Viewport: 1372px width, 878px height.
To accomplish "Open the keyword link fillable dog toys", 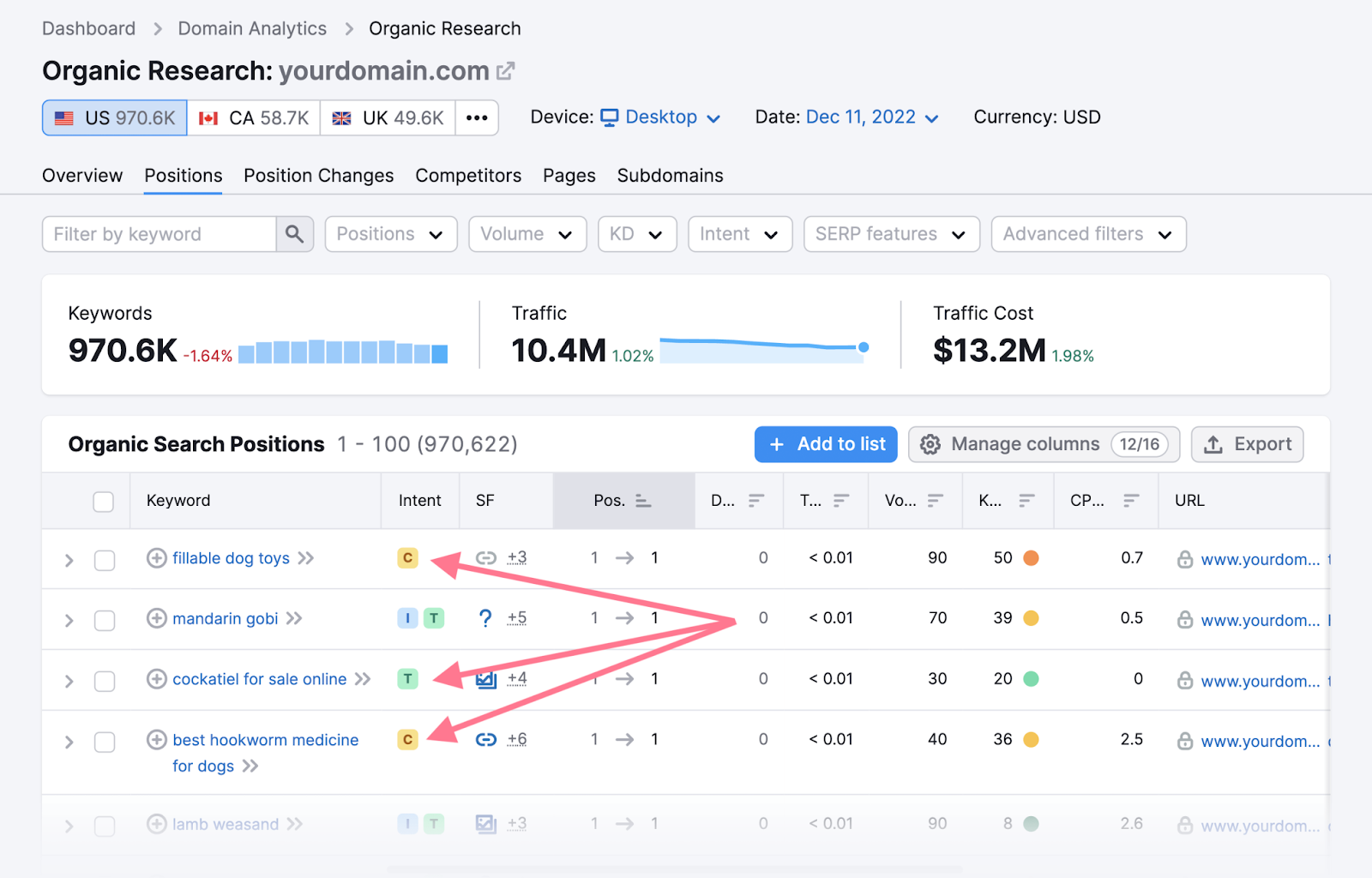I will click(230, 557).
